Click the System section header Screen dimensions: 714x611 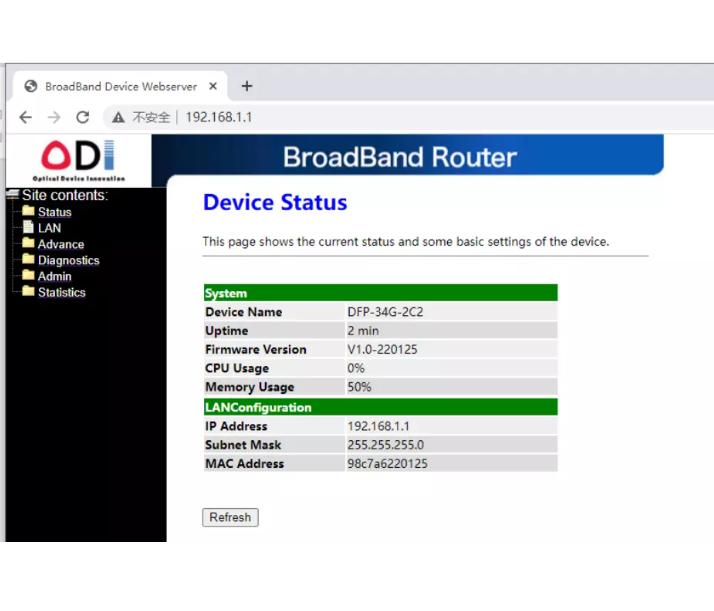point(381,293)
